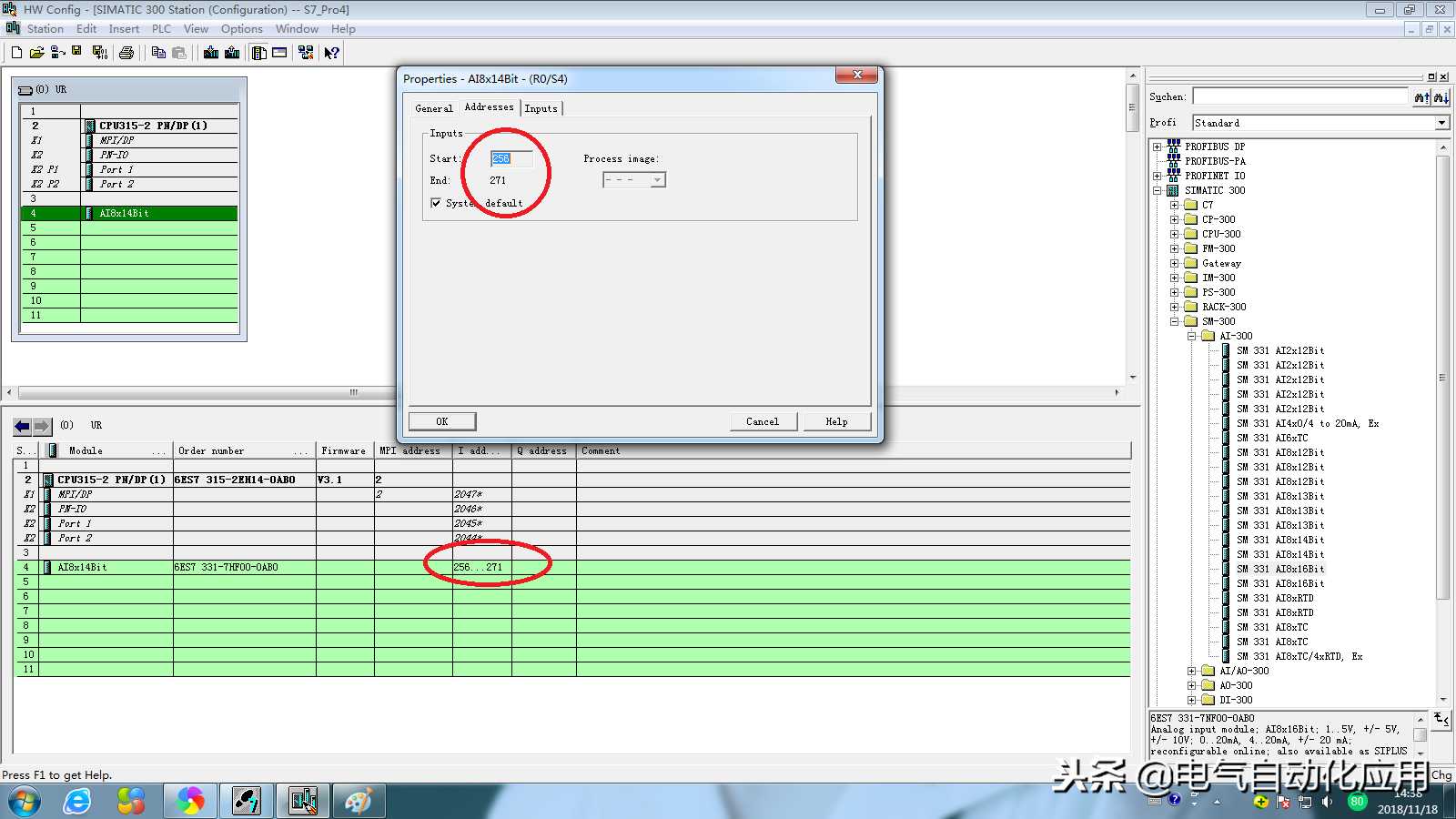Click the Print toolbar icon
The width and height of the screenshot is (1456, 819).
pos(126,53)
